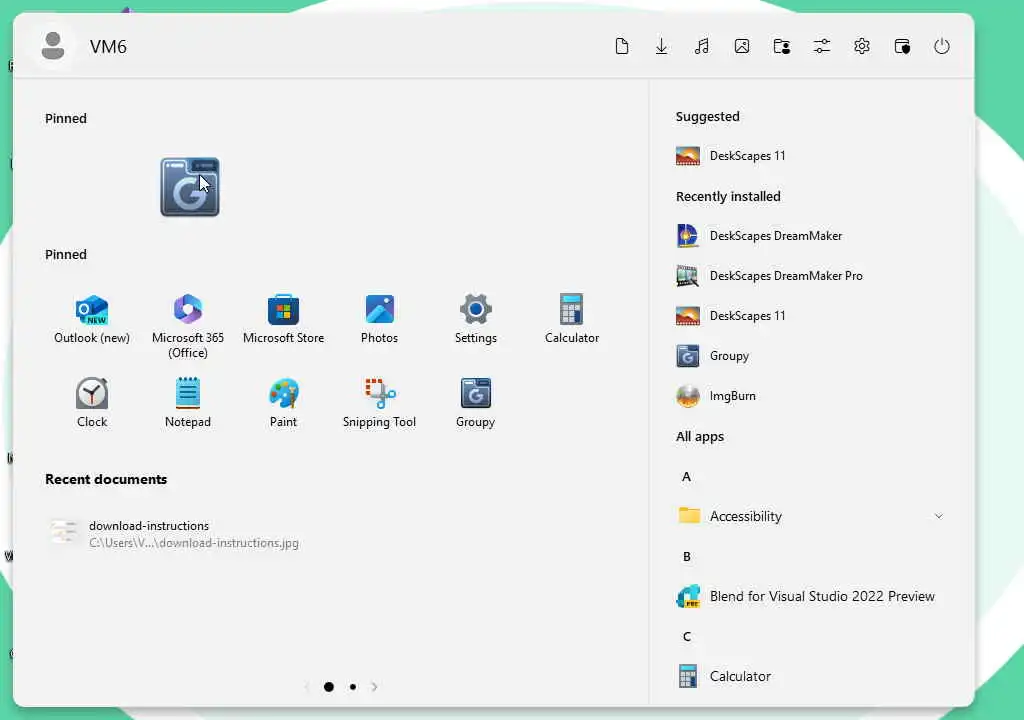The image size is (1024, 720).
Task: Open the download-instructions recent document
Action: point(176,534)
